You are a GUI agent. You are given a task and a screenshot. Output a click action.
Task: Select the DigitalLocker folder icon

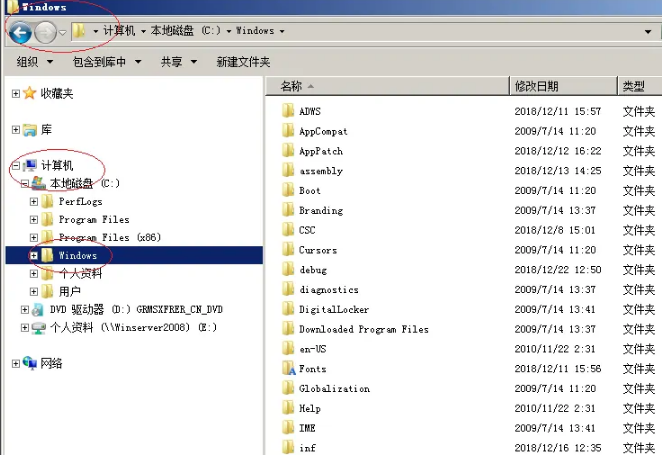tap(288, 309)
